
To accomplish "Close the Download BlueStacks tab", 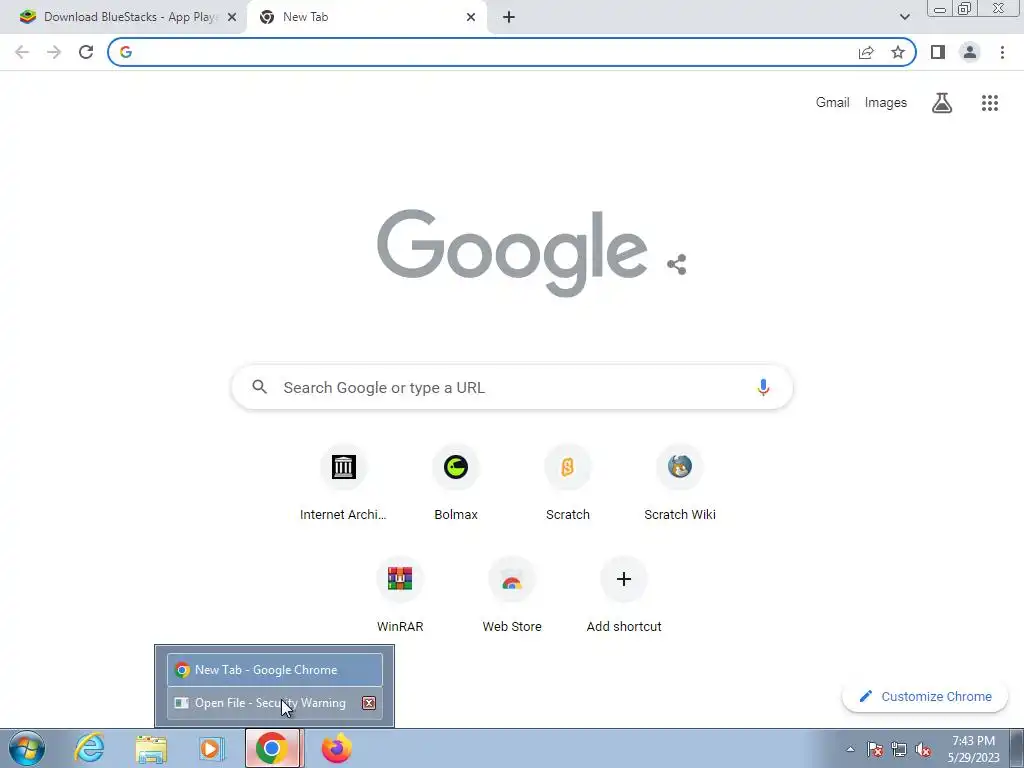I will tap(232, 17).
